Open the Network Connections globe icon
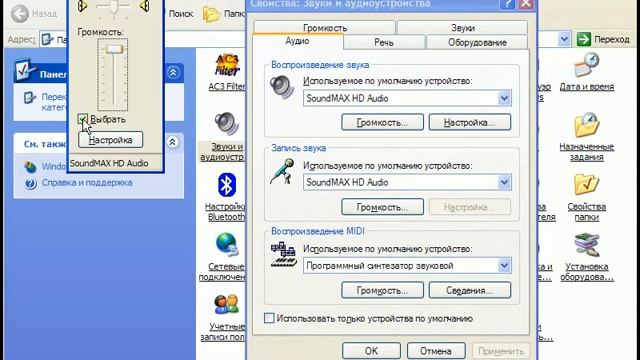The width and height of the screenshot is (640, 360). [227, 245]
